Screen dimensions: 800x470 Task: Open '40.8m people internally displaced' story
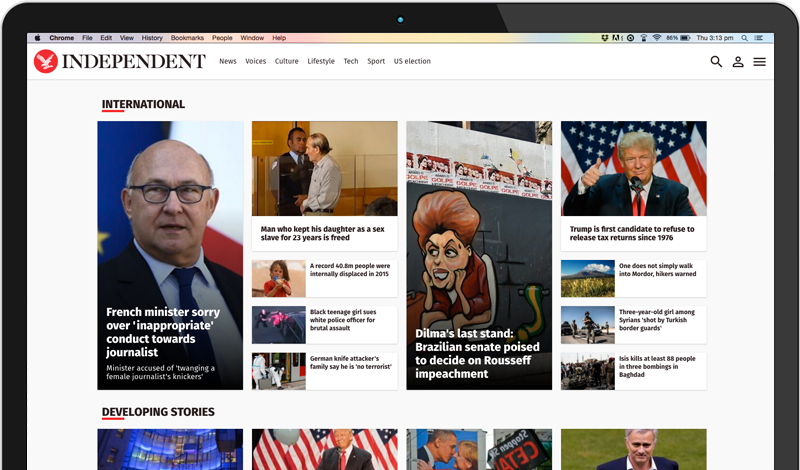[350, 270]
